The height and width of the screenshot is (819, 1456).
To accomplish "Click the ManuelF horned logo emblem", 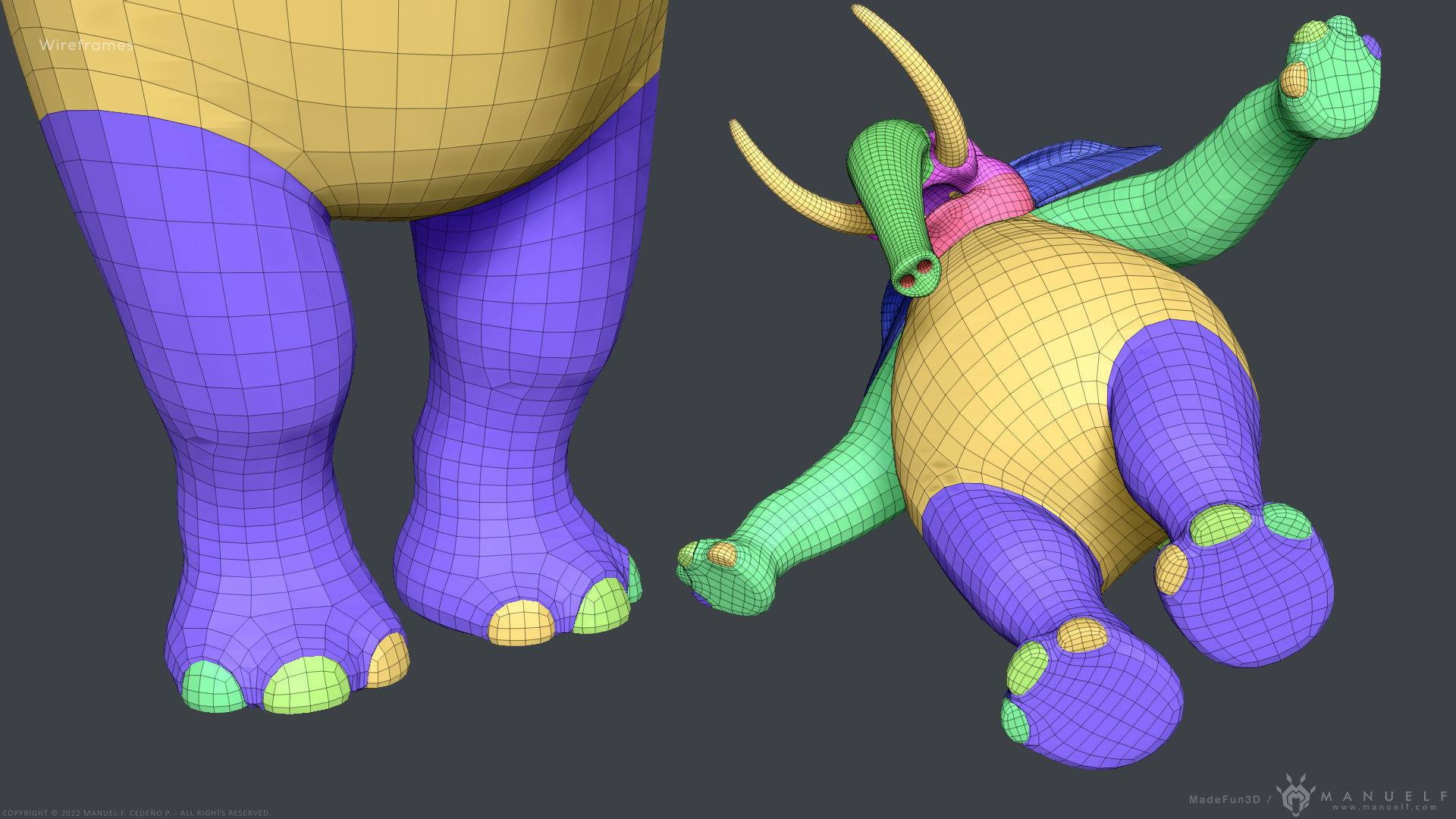I will click(1296, 794).
